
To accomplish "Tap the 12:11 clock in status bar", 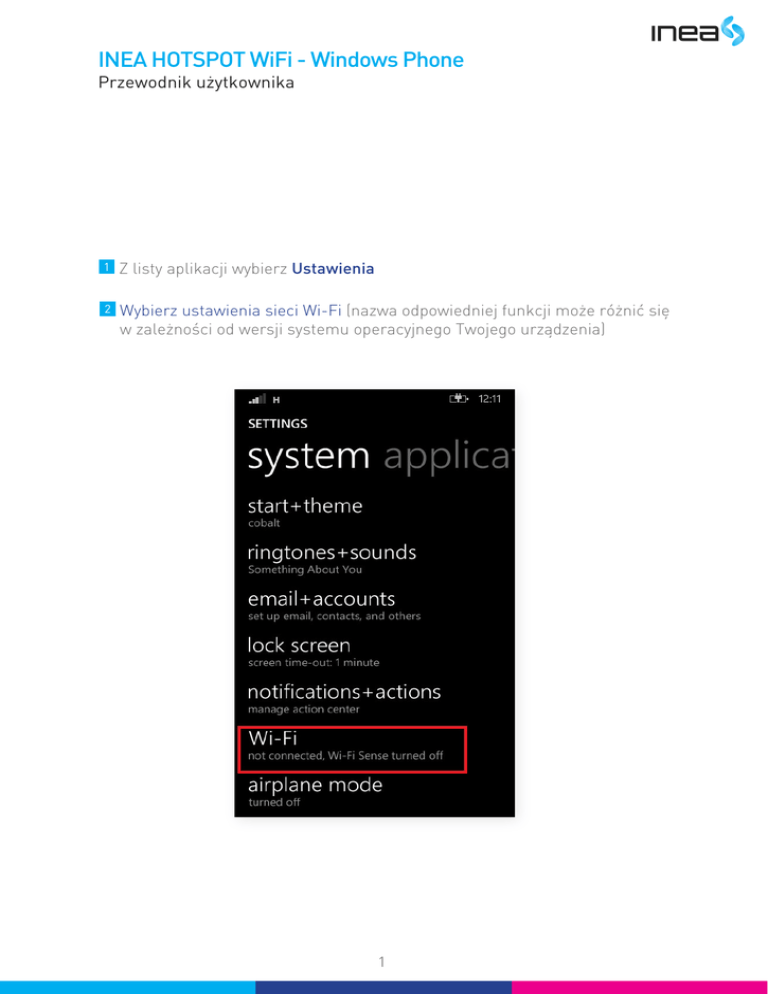I will [x=490, y=399].
